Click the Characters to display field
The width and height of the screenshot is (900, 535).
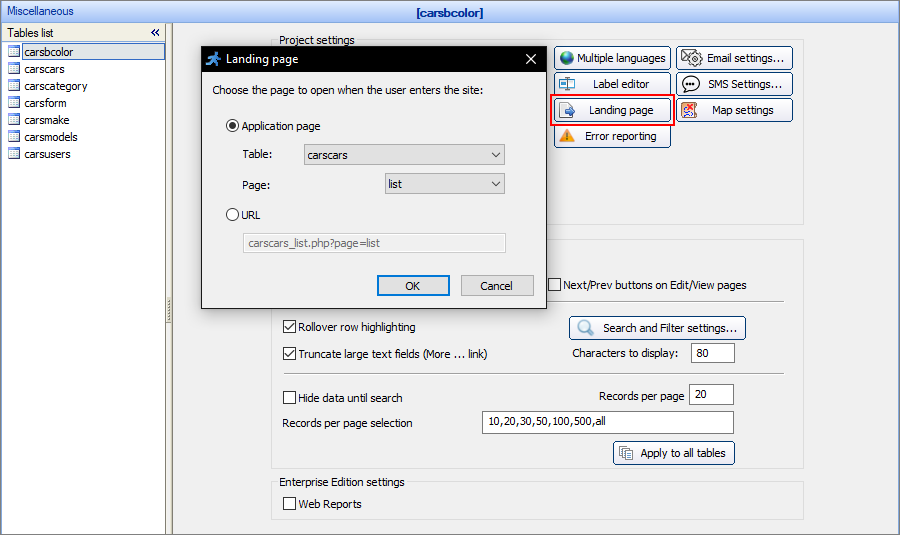713,353
